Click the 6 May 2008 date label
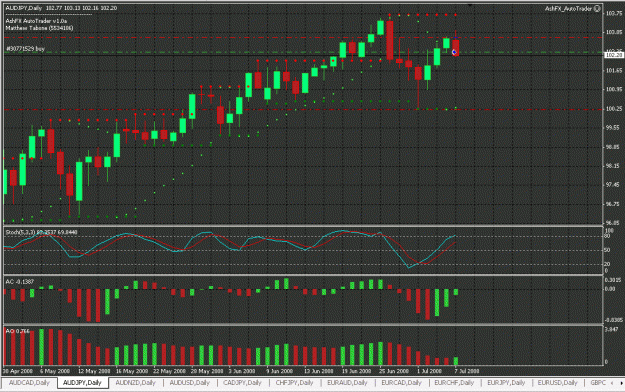The image size is (625, 392). click(x=55, y=371)
